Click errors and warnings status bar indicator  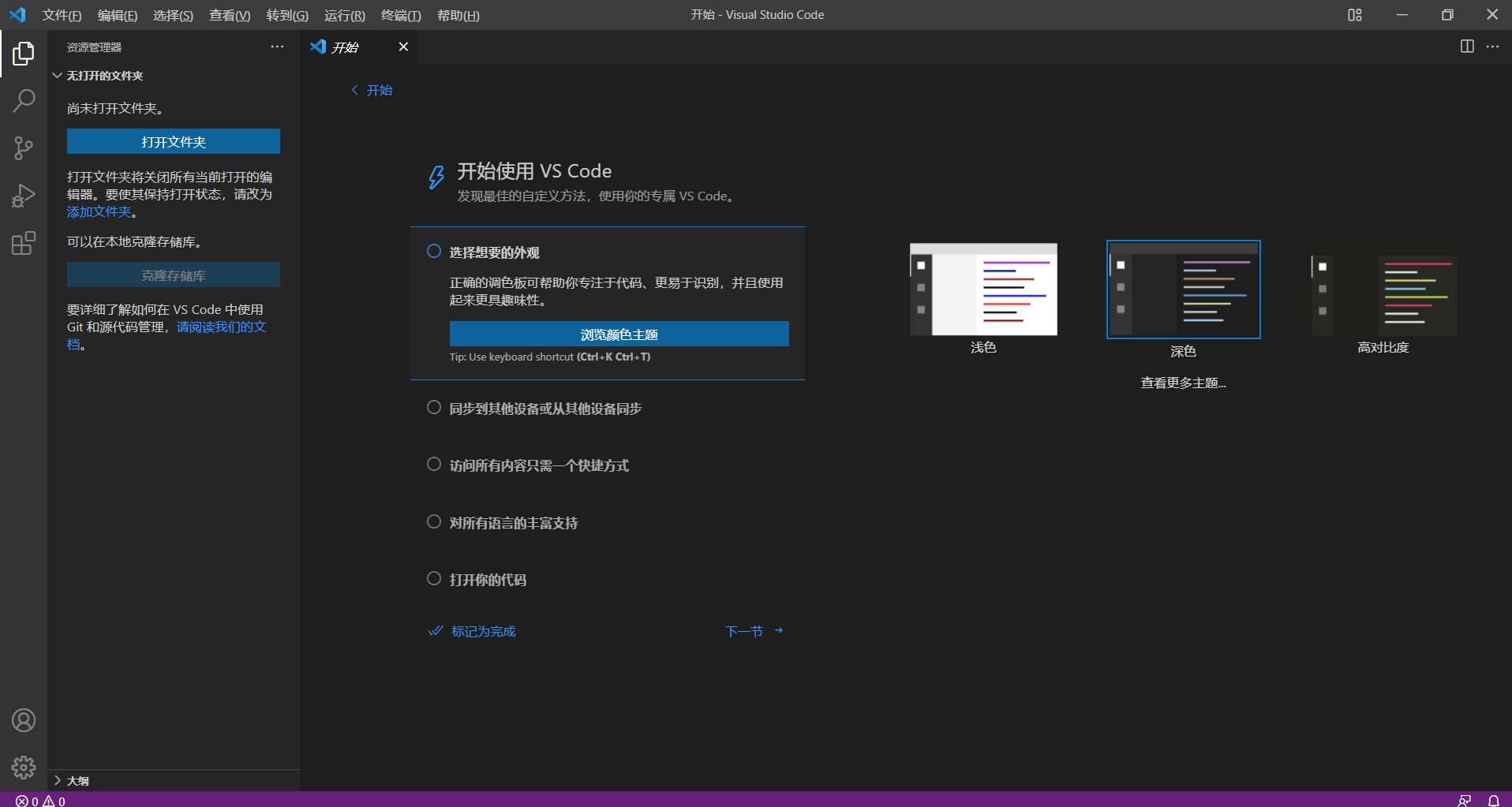[40, 801]
